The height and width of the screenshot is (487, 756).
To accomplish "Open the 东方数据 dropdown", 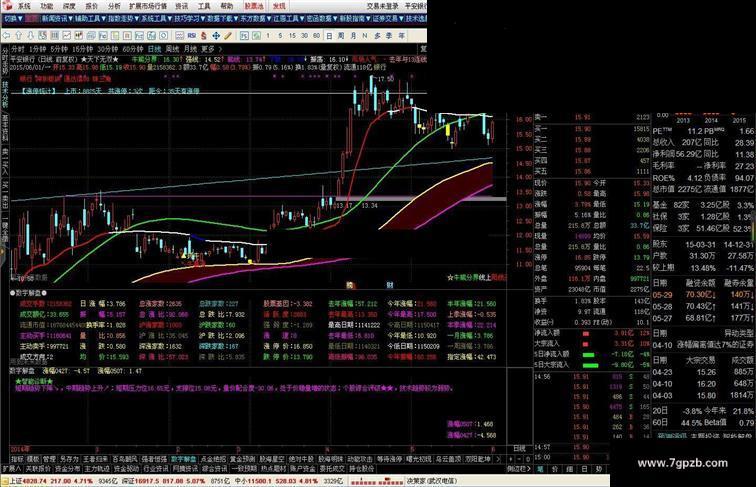I will pyautogui.click(x=256, y=19).
